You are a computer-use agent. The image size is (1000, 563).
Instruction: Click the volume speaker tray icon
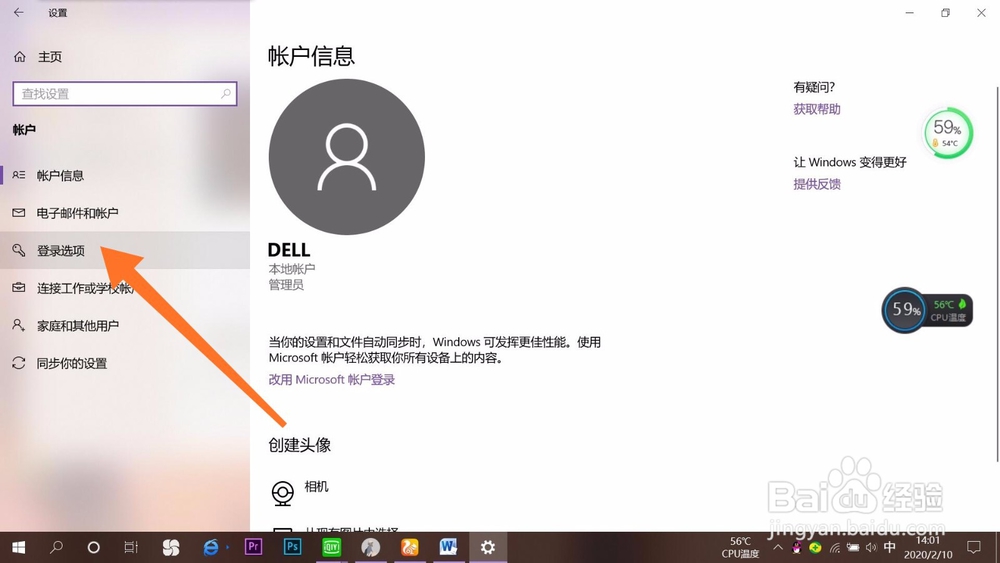[x=871, y=547]
